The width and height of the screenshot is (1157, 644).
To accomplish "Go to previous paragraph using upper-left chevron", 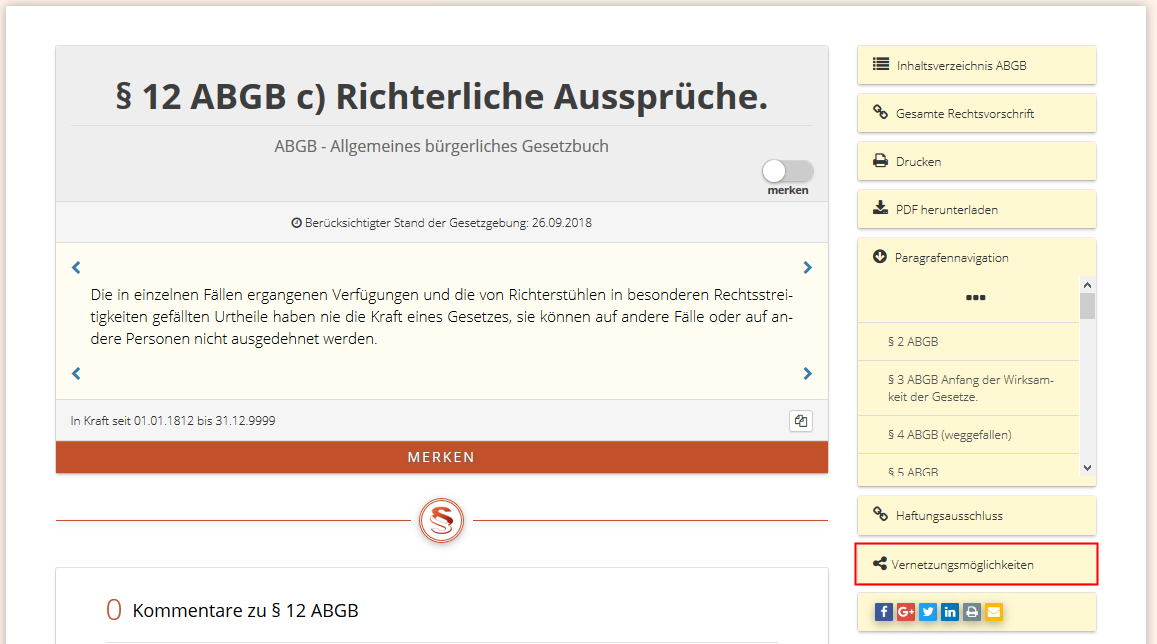I will (76, 268).
